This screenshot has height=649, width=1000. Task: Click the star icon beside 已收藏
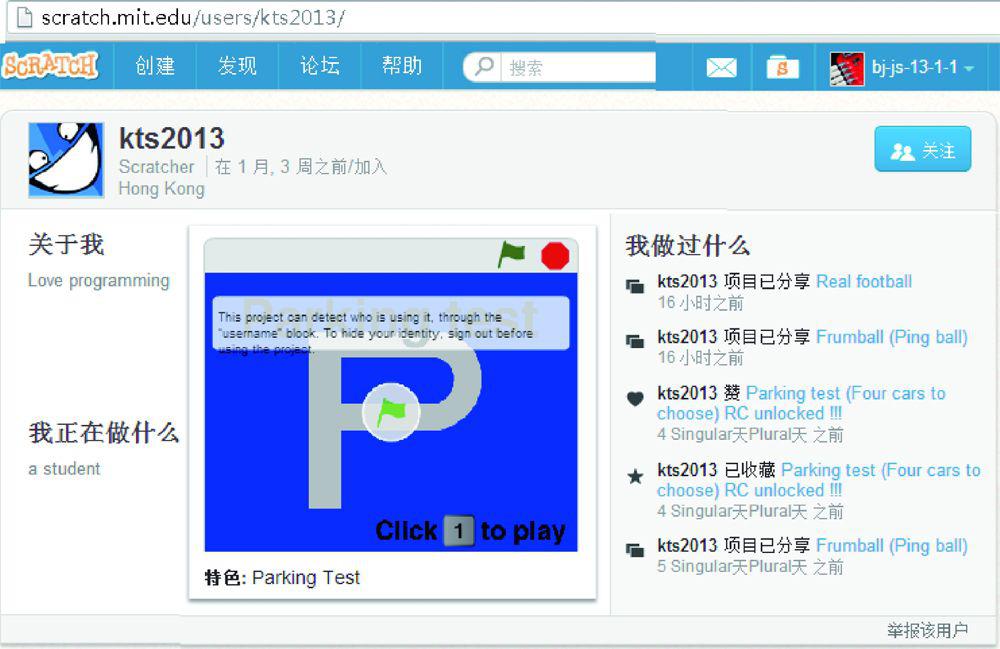click(635, 476)
